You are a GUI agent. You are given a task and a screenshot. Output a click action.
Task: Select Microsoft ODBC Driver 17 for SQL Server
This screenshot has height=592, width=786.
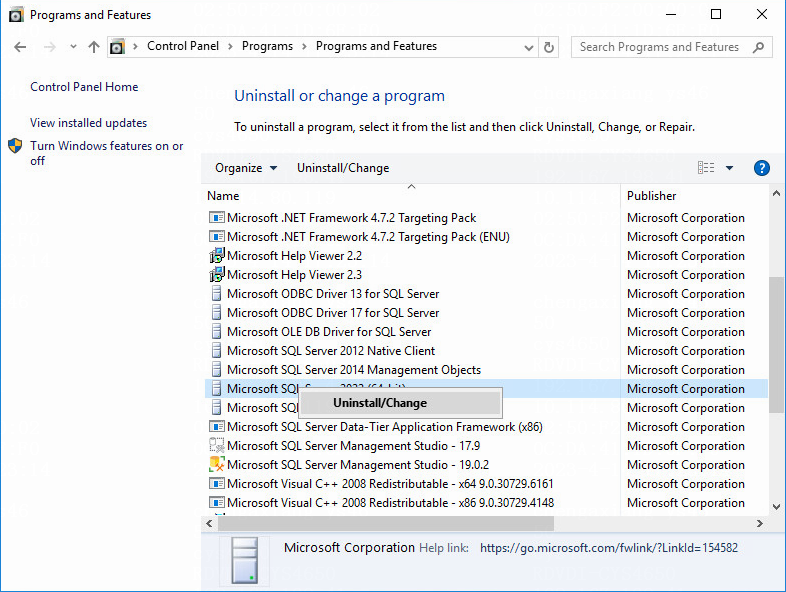pyautogui.click(x=333, y=313)
